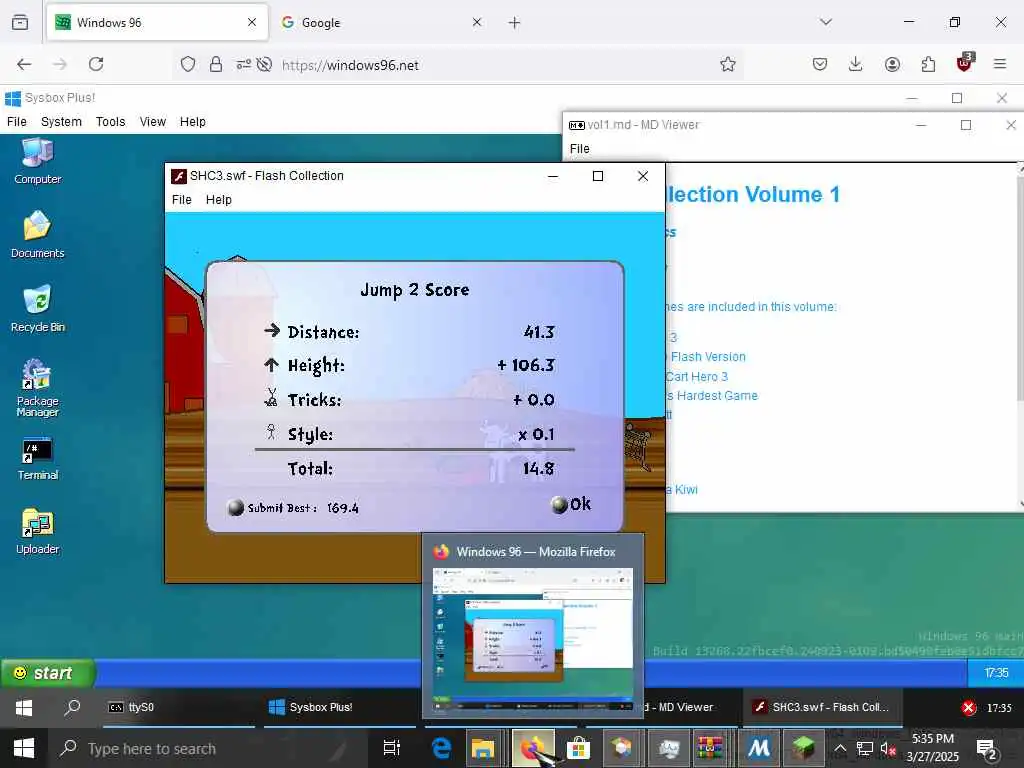
Task: Expand the list all tabs dropdown
Action: click(825, 22)
